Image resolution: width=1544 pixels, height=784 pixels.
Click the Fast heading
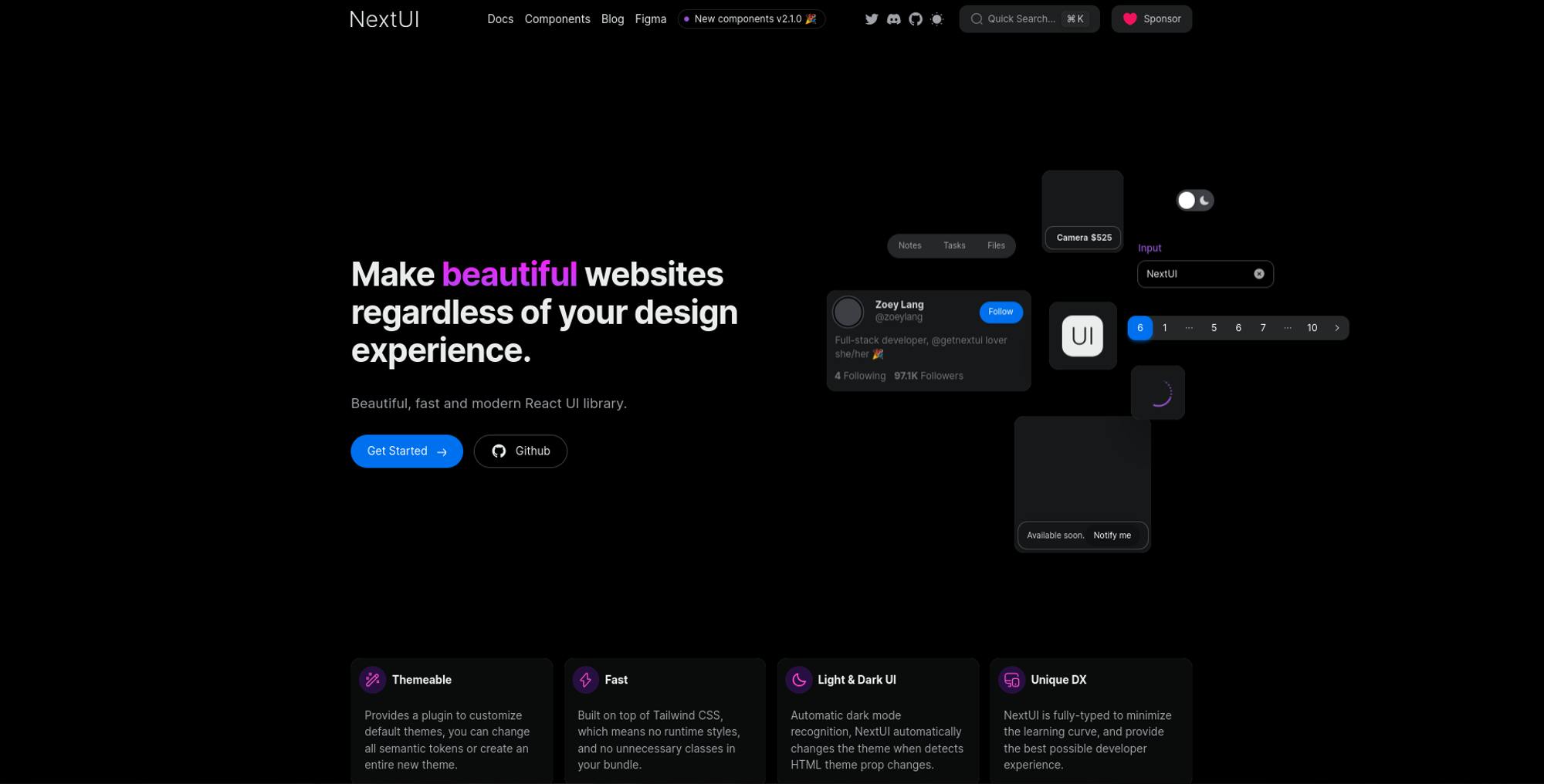click(x=616, y=680)
